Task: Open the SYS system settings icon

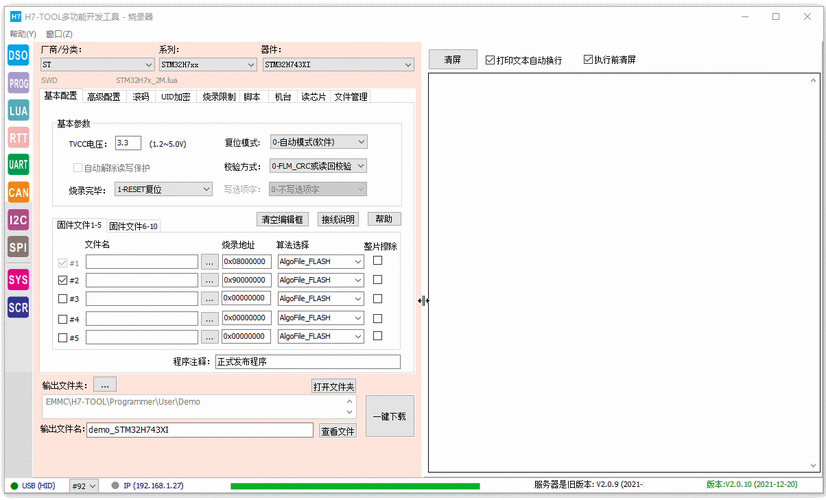Action: coord(18,280)
